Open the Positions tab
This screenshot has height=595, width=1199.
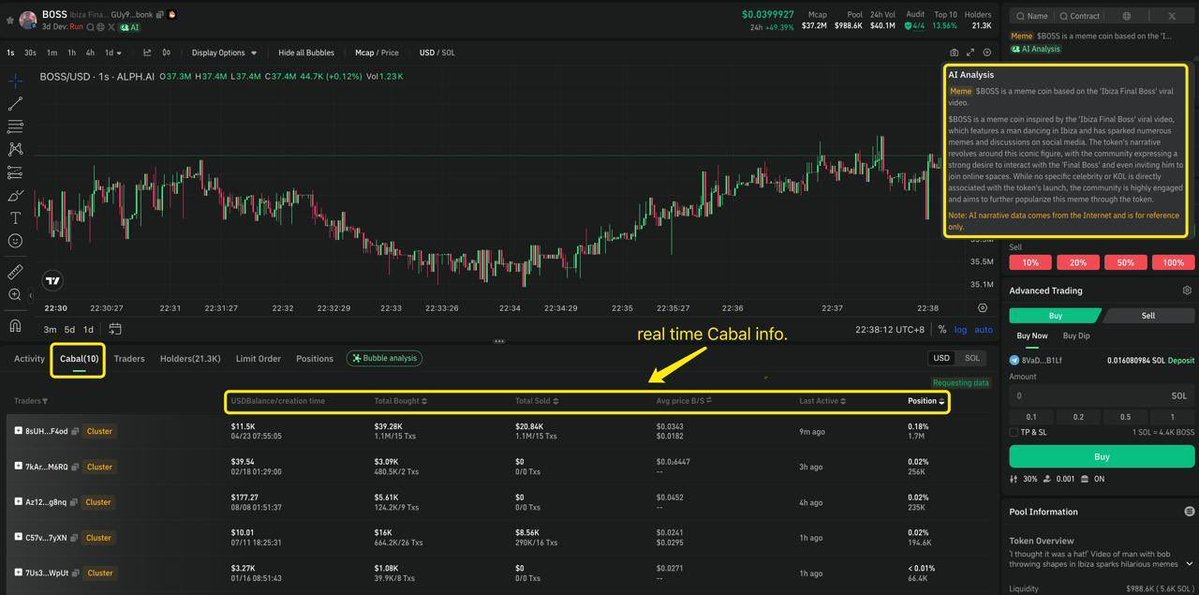tap(315, 359)
